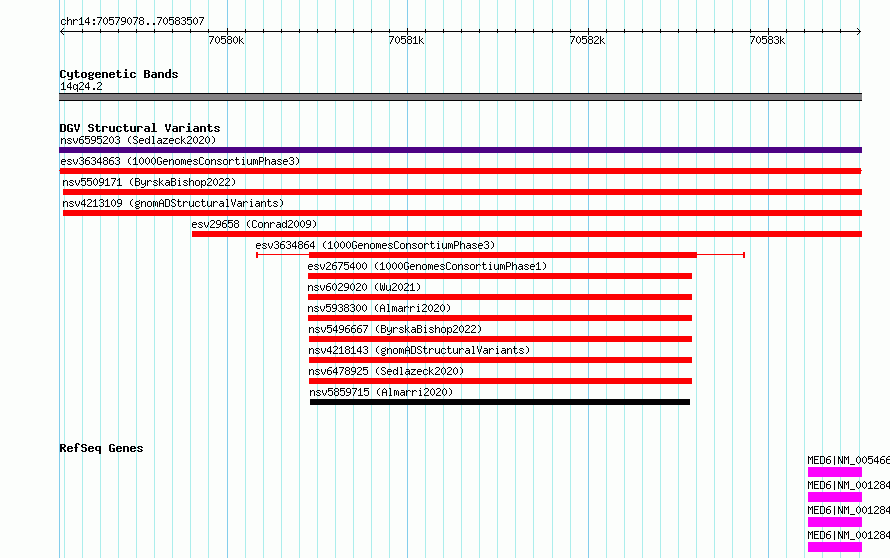
Task: Click the 70583k ruler tick label
Action: tap(767, 40)
